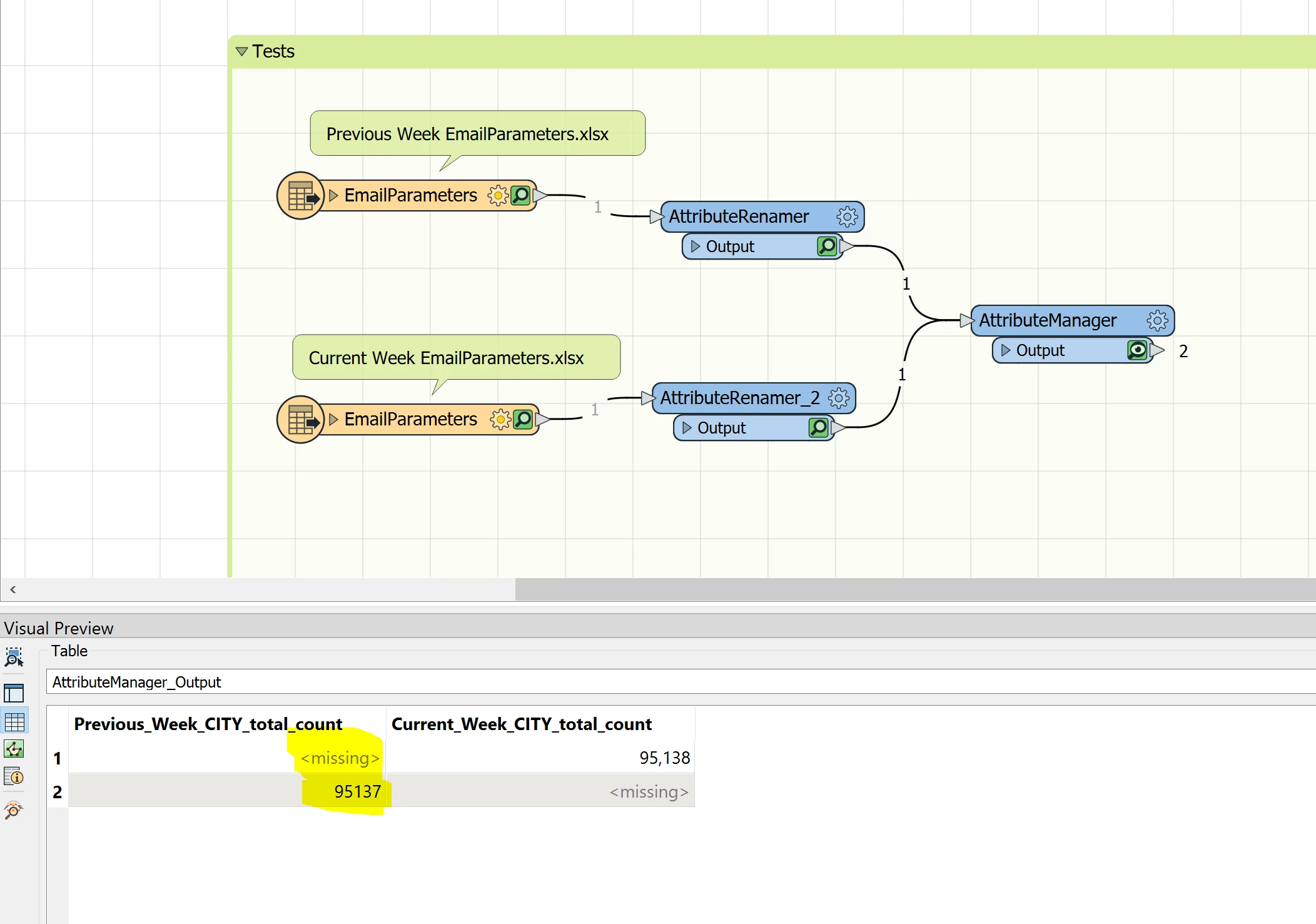
Task: Open AttributeRenamer parameters gear
Action: point(847,217)
